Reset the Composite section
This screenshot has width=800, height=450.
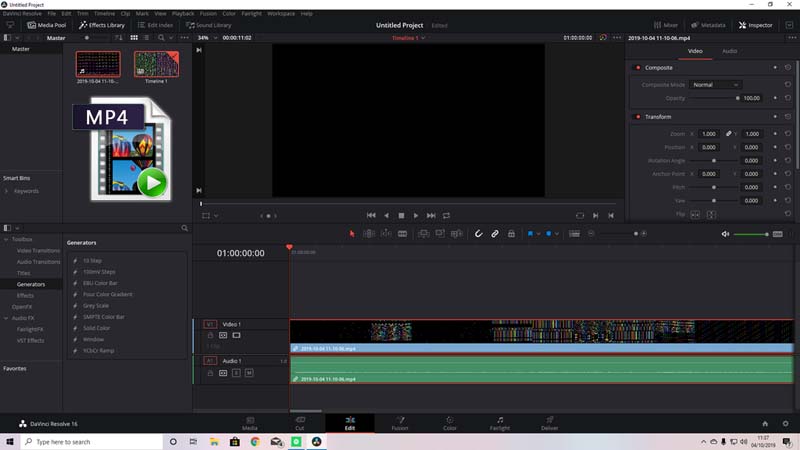tap(788, 67)
